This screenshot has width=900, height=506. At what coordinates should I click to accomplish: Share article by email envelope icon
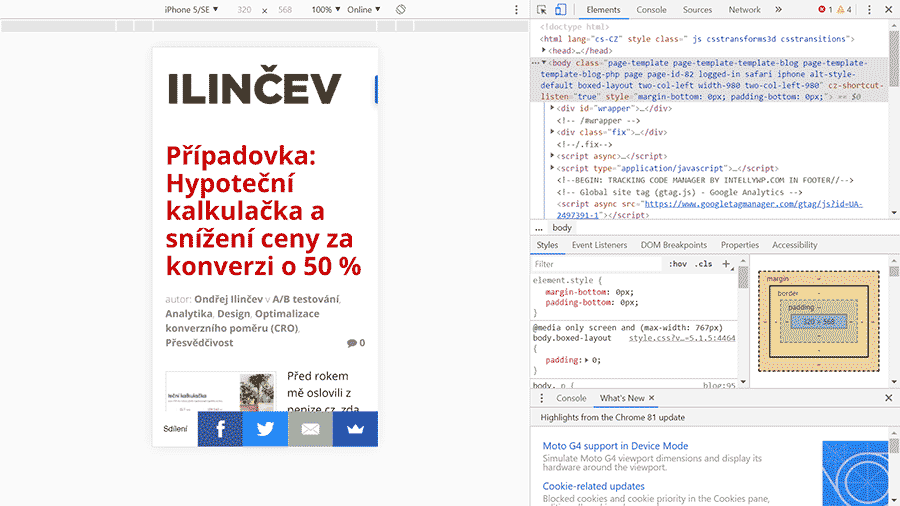pos(310,429)
